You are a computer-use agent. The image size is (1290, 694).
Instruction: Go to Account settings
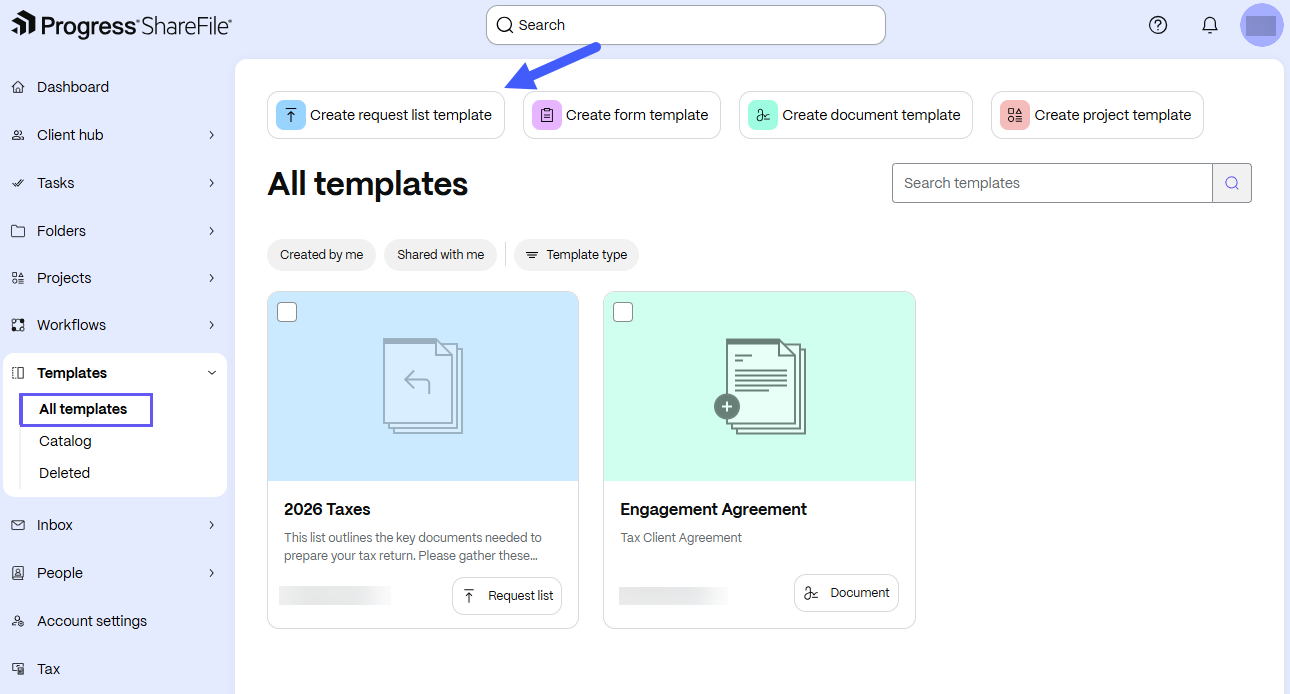[92, 621]
